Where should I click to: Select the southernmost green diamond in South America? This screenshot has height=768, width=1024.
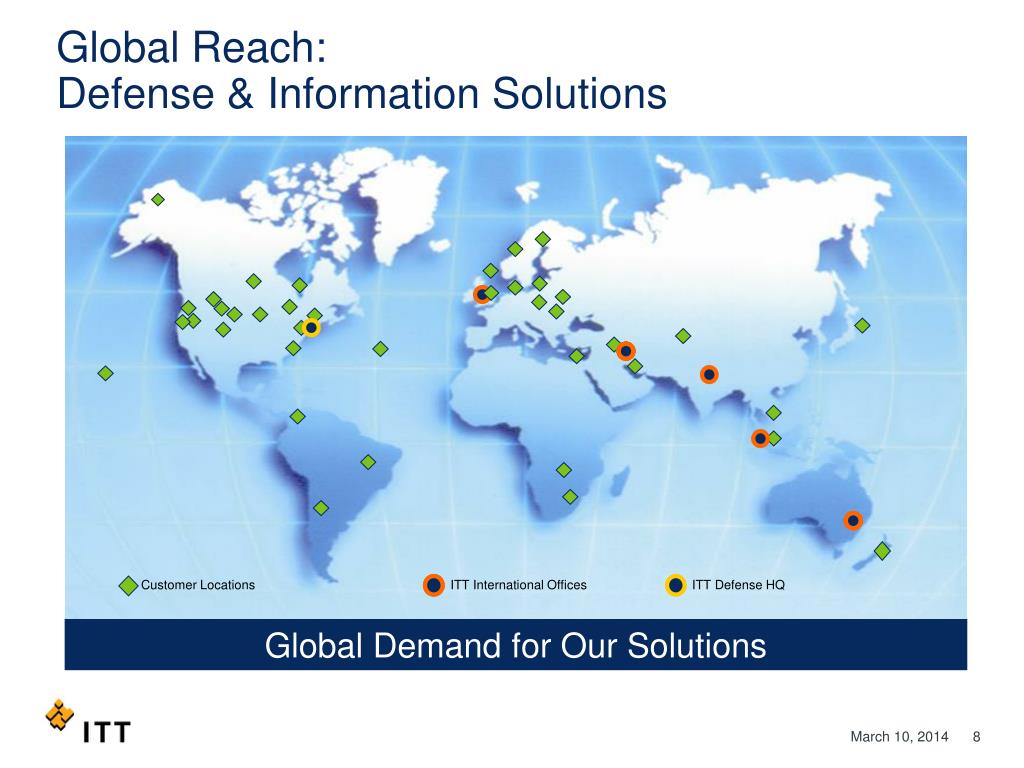[321, 507]
